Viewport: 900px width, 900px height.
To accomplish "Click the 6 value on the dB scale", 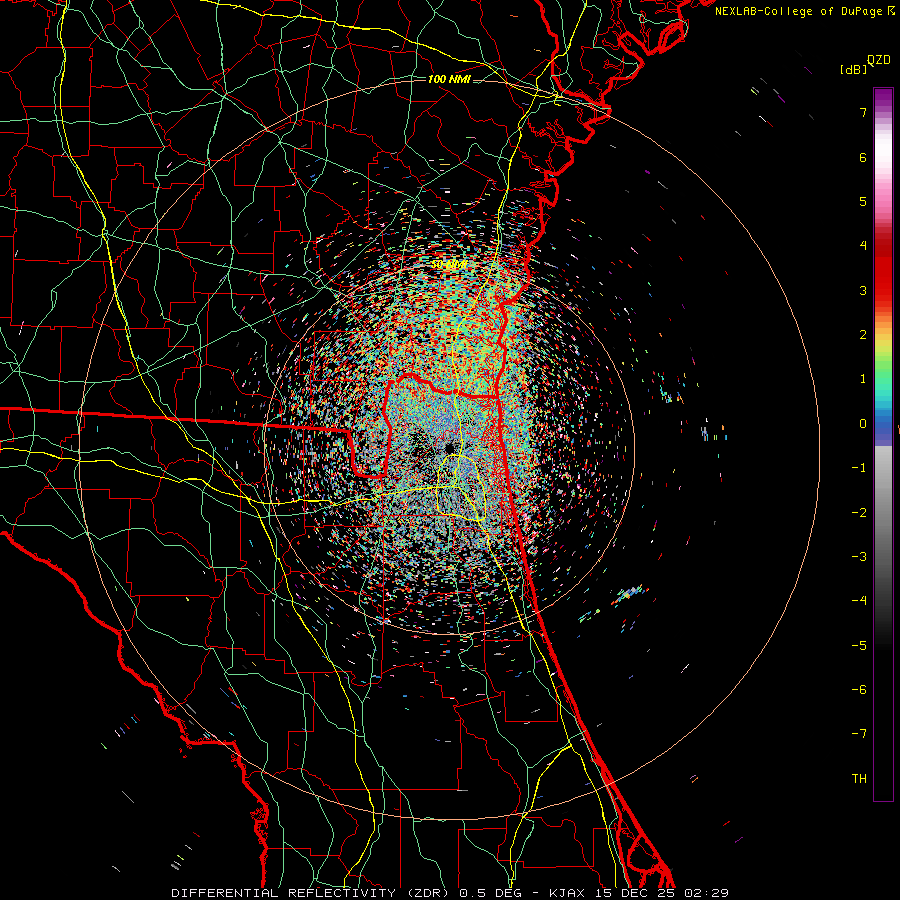I will coord(863,157).
